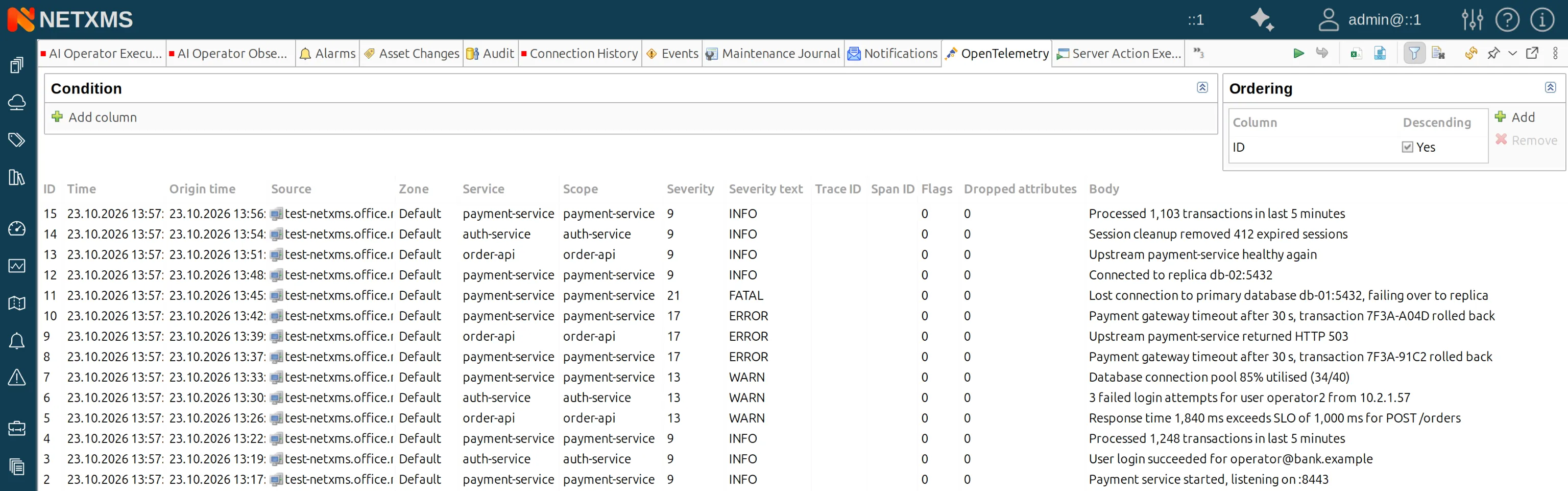Viewport: 1568px width, 491px height.
Task: Open preferences sliders icon in header
Action: tap(1472, 19)
